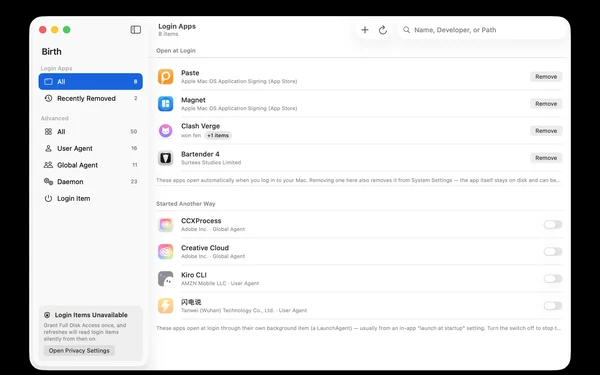Select the Bartender 4 name text

200,154
